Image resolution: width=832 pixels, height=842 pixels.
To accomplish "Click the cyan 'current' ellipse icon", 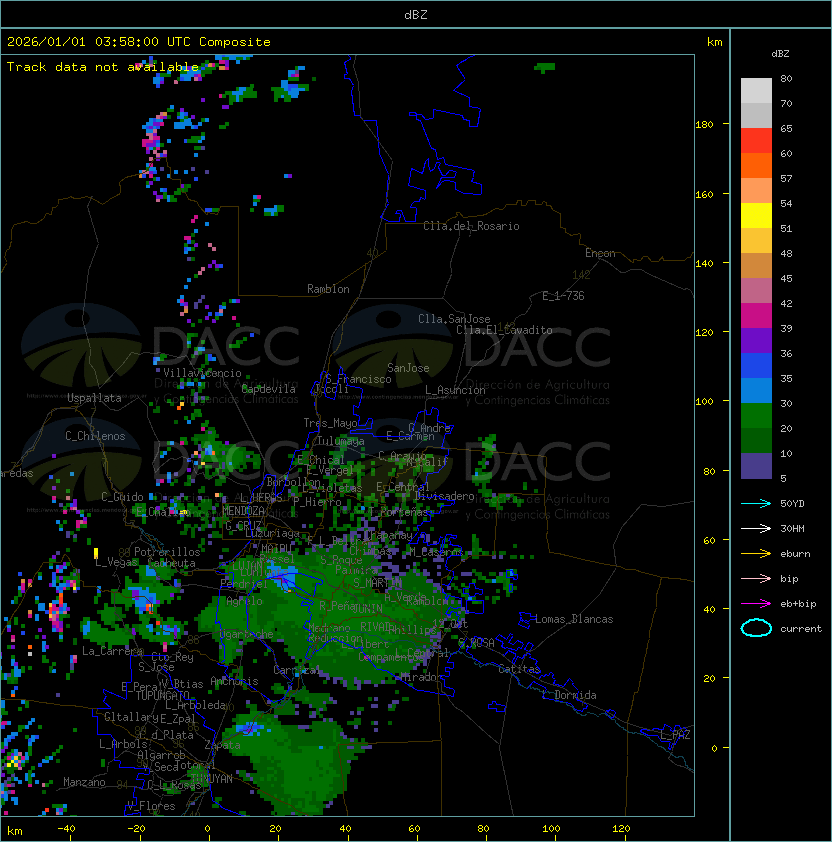I will pyautogui.click(x=756, y=628).
